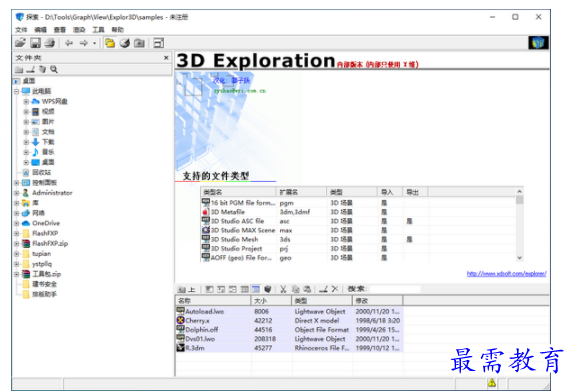Image resolution: width=572 pixels, height=392 pixels.
Task: Click the file types list scrollbar down arrow
Action: pyautogui.click(x=519, y=257)
